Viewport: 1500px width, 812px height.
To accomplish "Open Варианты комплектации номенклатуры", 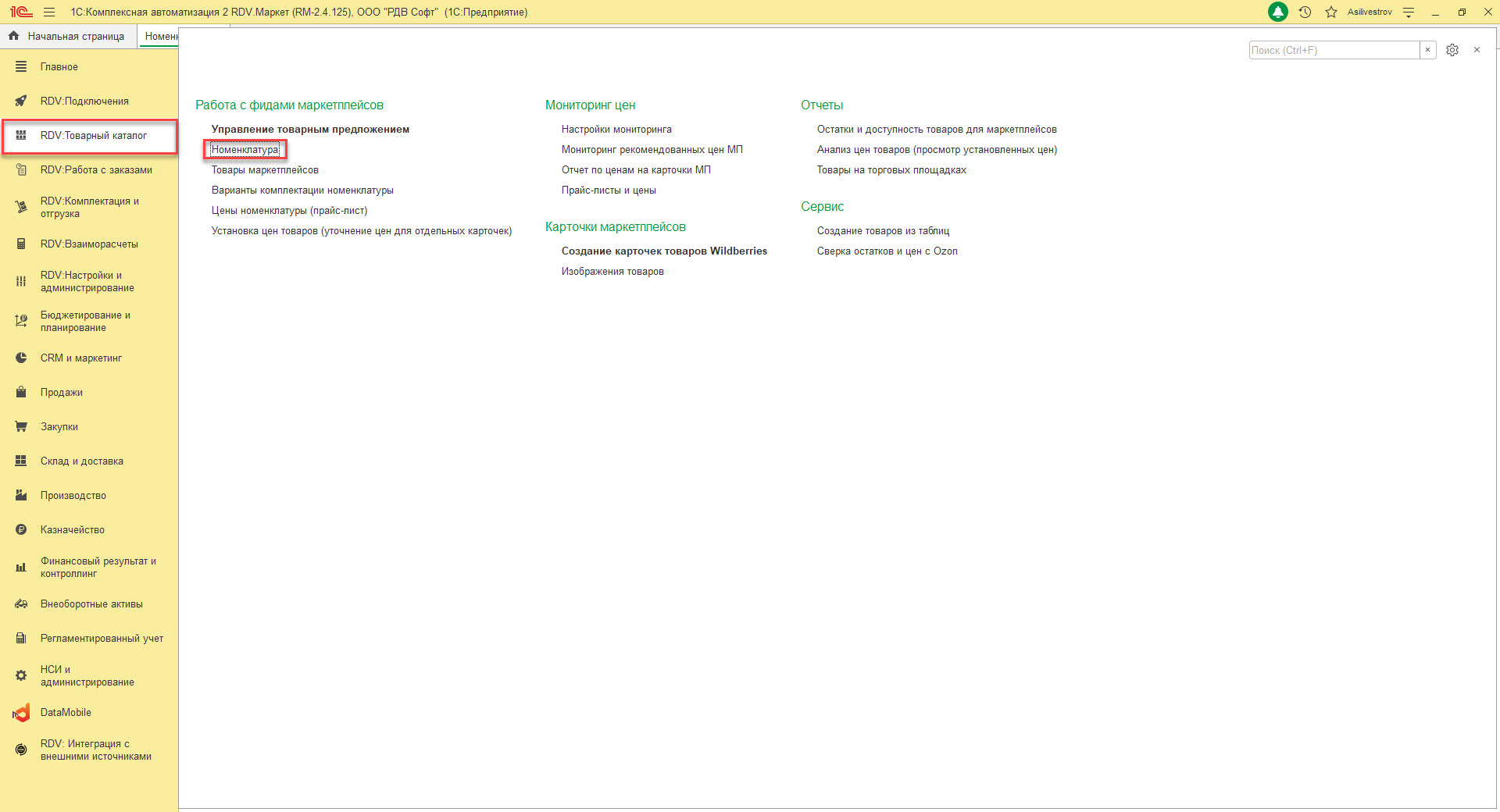I will (x=302, y=191).
